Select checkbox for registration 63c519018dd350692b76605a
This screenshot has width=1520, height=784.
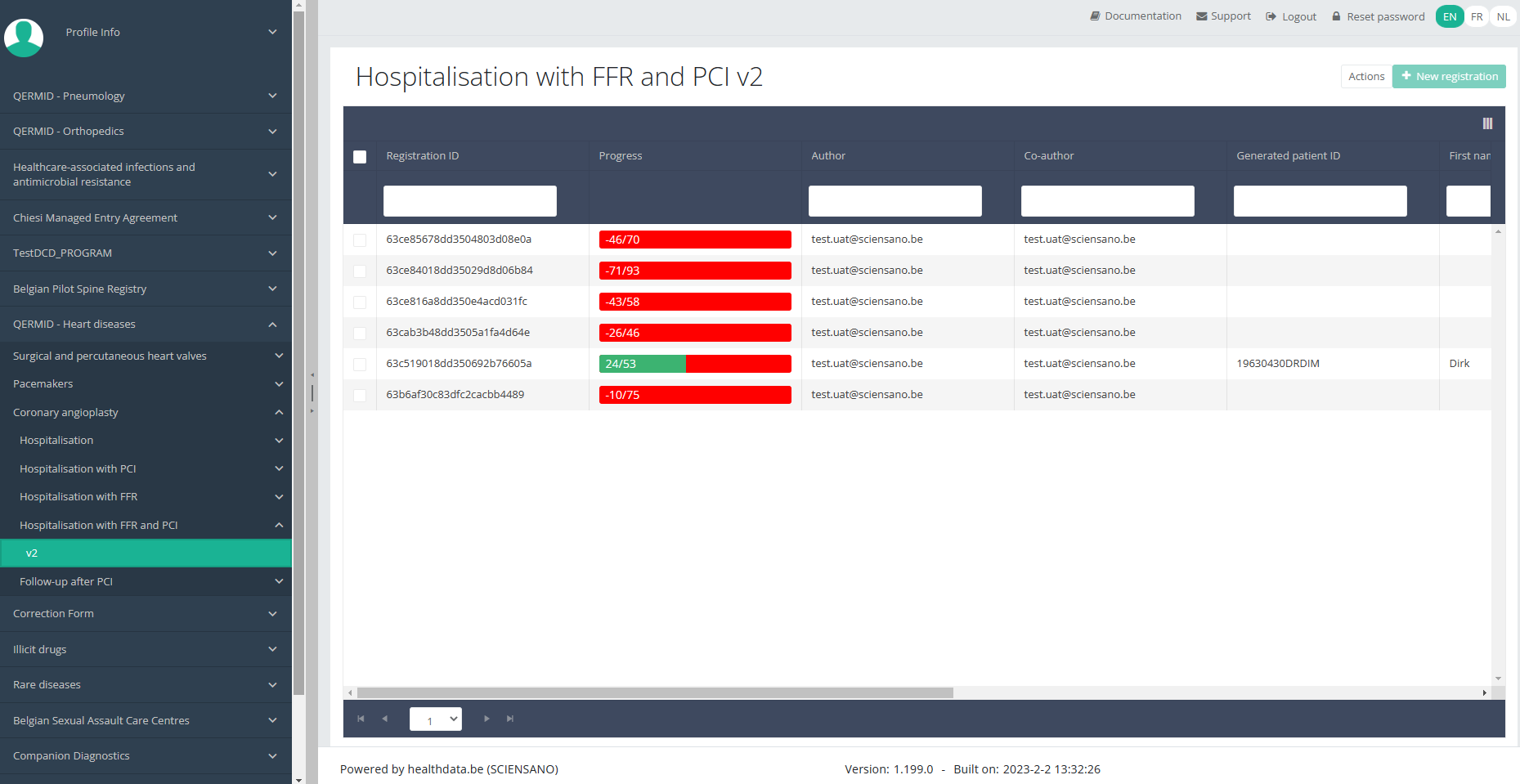[360, 364]
